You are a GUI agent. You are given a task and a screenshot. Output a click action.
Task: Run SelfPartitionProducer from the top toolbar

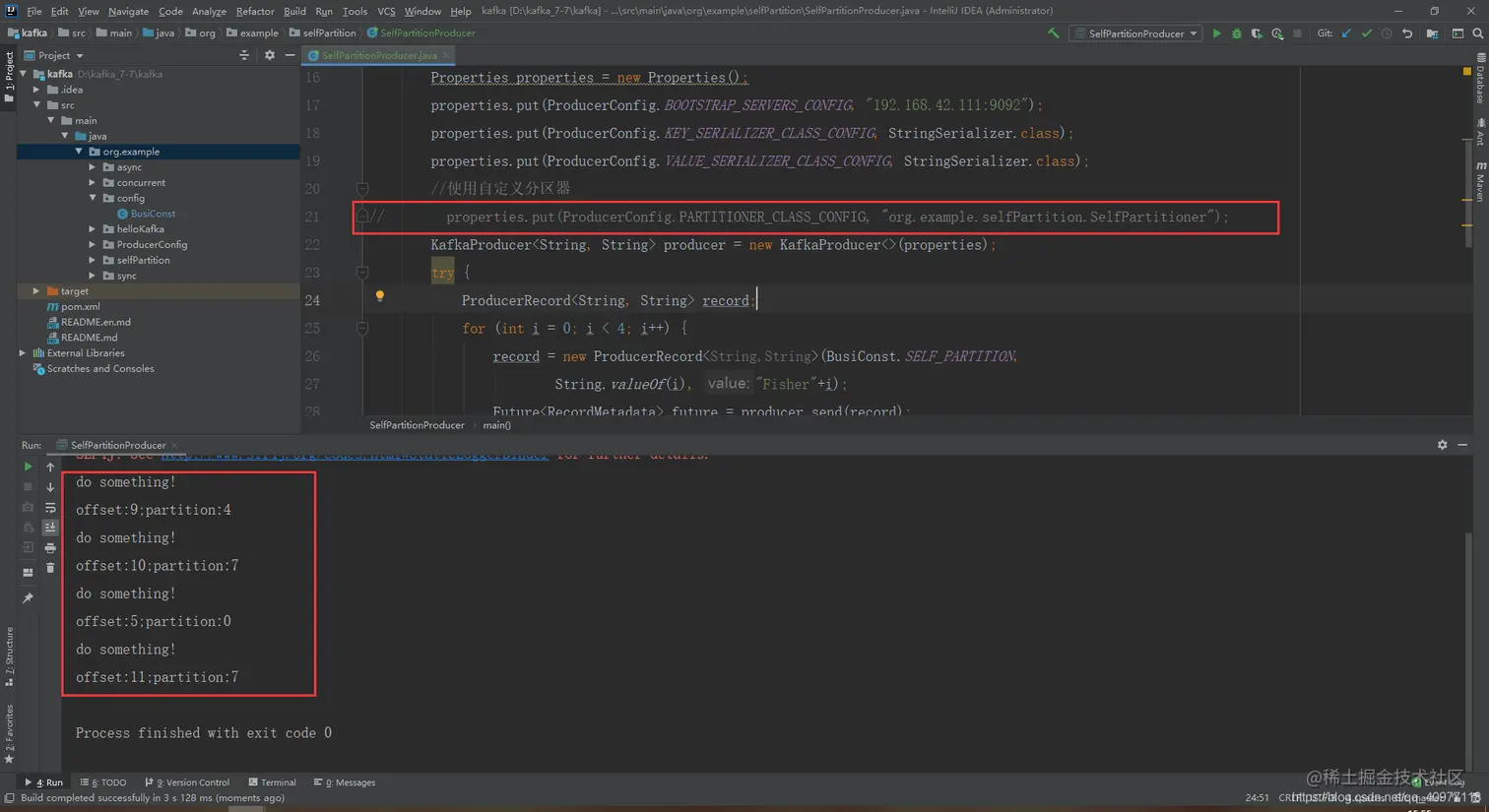pos(1216,33)
